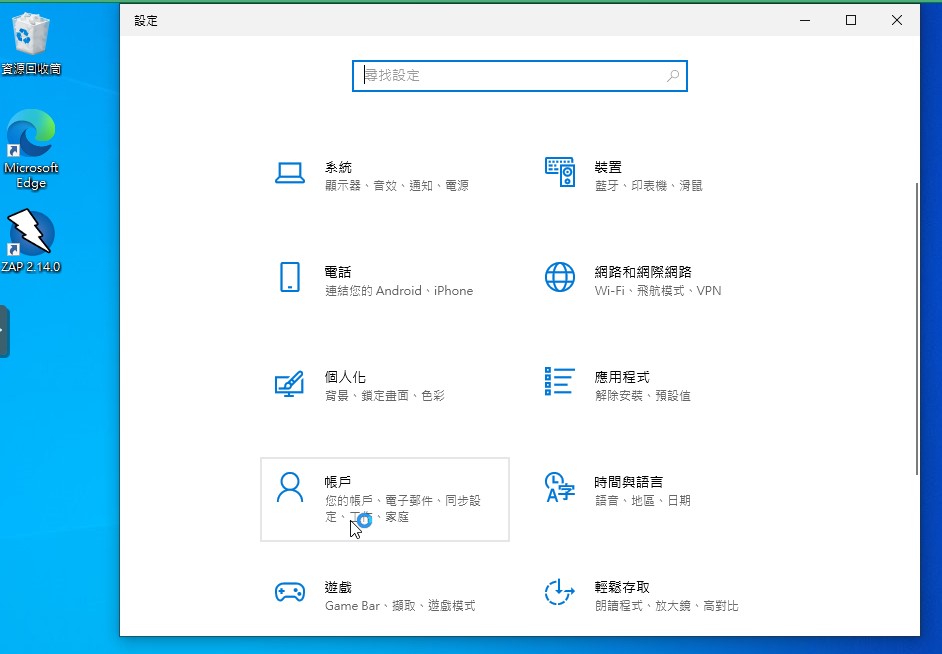Viewport: 942px width, 654px height.
Task: Select the Gaming (遊戲) controller icon
Action: [290, 593]
